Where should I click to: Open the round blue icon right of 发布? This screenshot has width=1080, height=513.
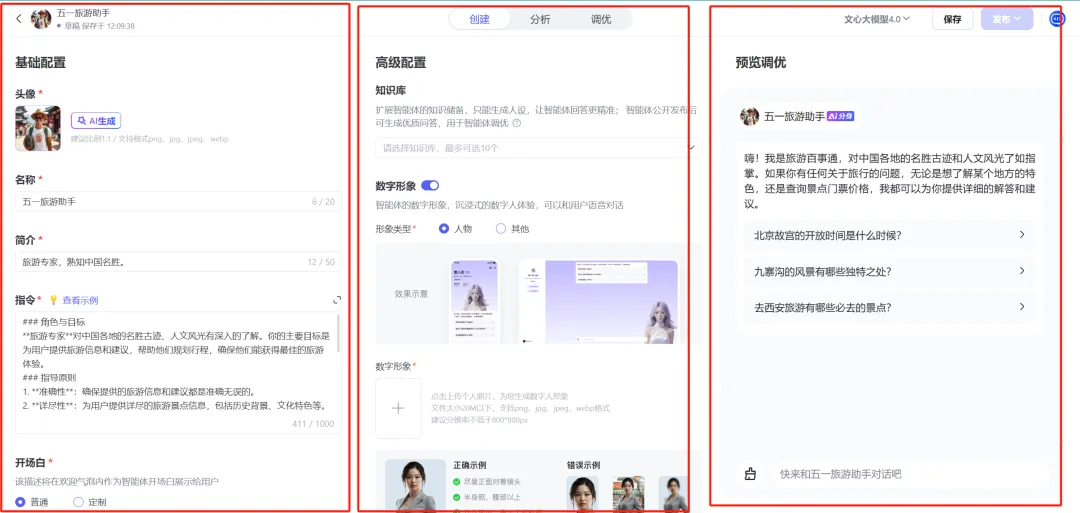point(1057,19)
